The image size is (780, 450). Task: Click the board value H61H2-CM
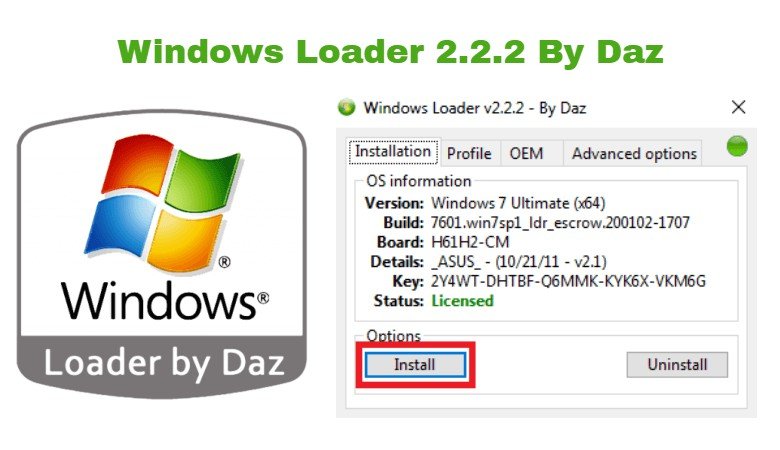pos(470,242)
